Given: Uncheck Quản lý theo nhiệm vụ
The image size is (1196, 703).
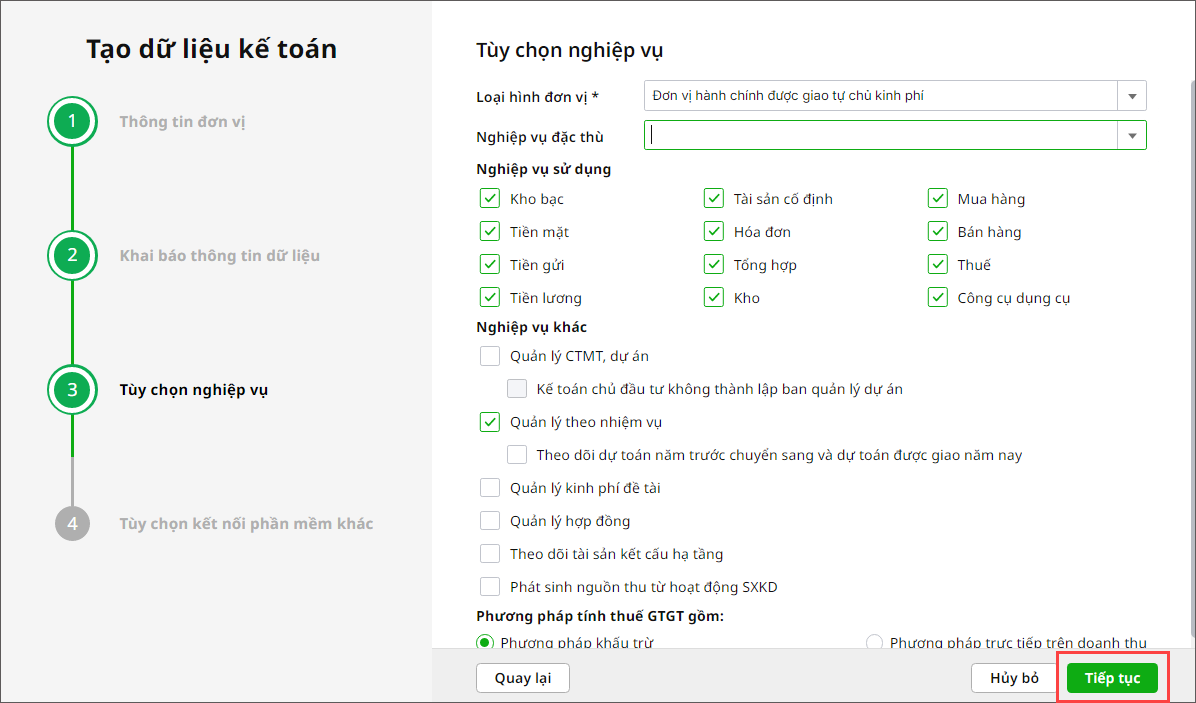Looking at the screenshot, I should tap(490, 422).
